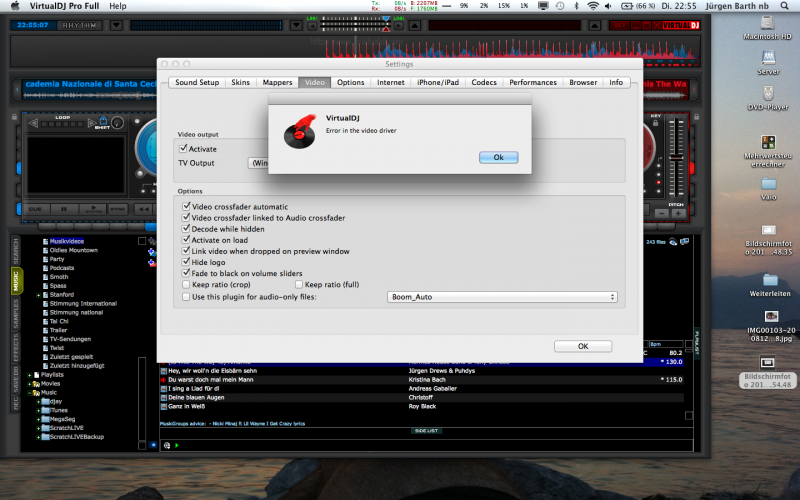Adjust the right deck pitch slider
The height and width of the screenshot is (500, 800).
point(677,158)
